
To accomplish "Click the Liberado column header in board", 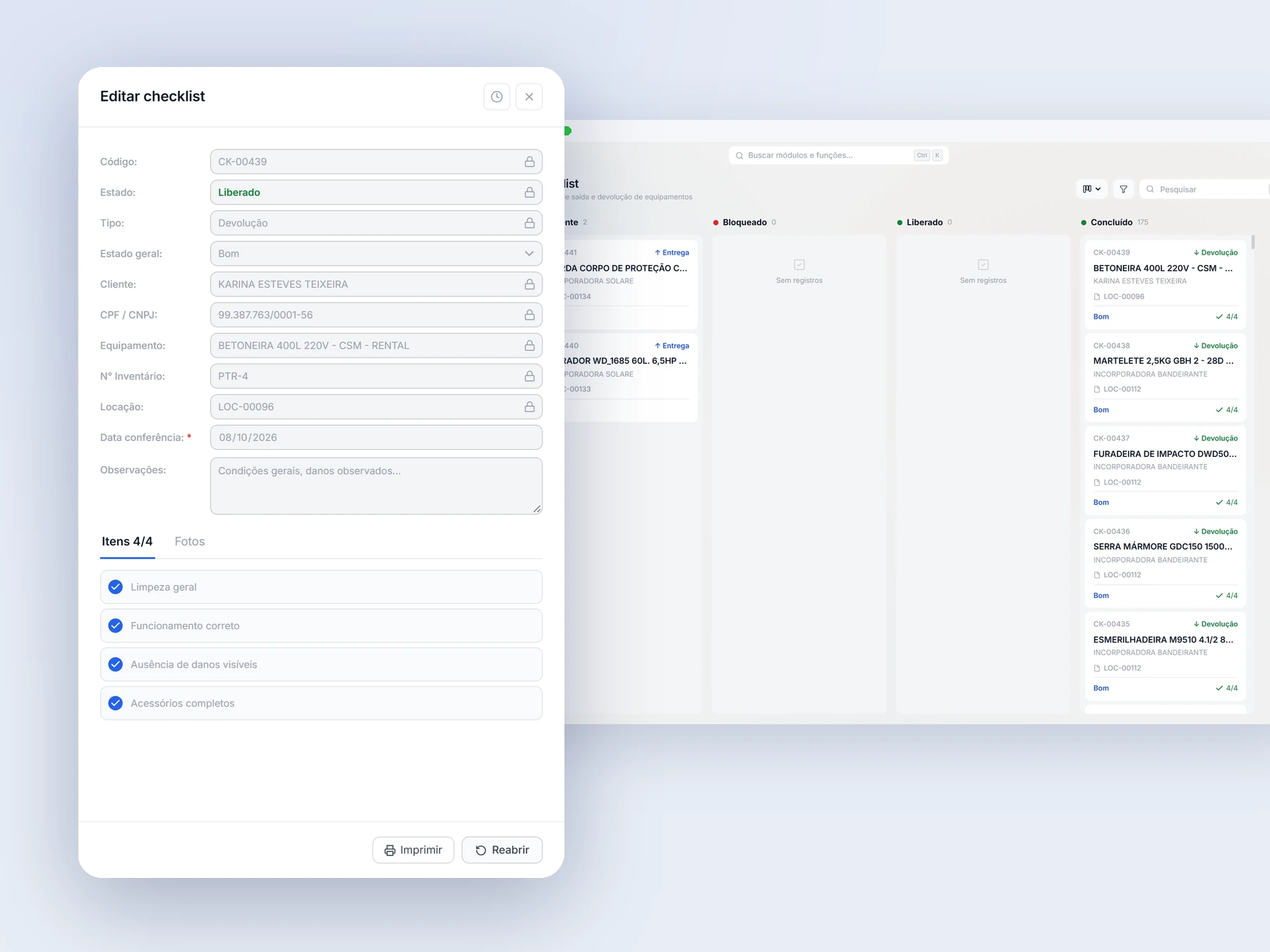I will click(x=925, y=222).
